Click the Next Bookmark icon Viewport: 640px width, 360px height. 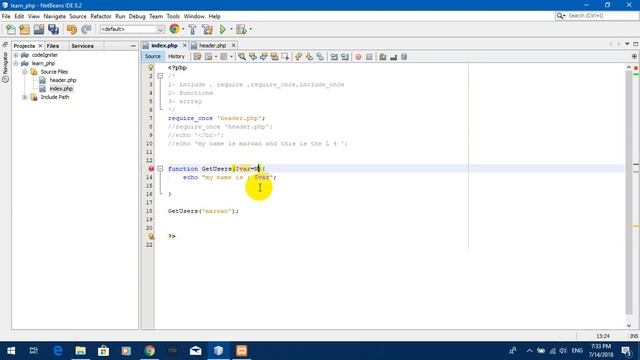tap(309, 57)
